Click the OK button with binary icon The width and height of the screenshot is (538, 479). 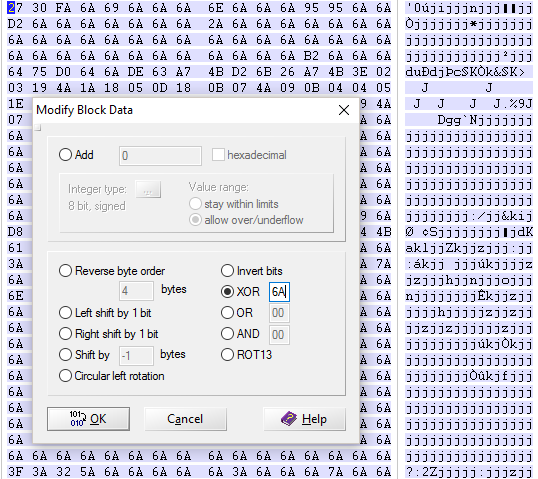tap(88, 419)
